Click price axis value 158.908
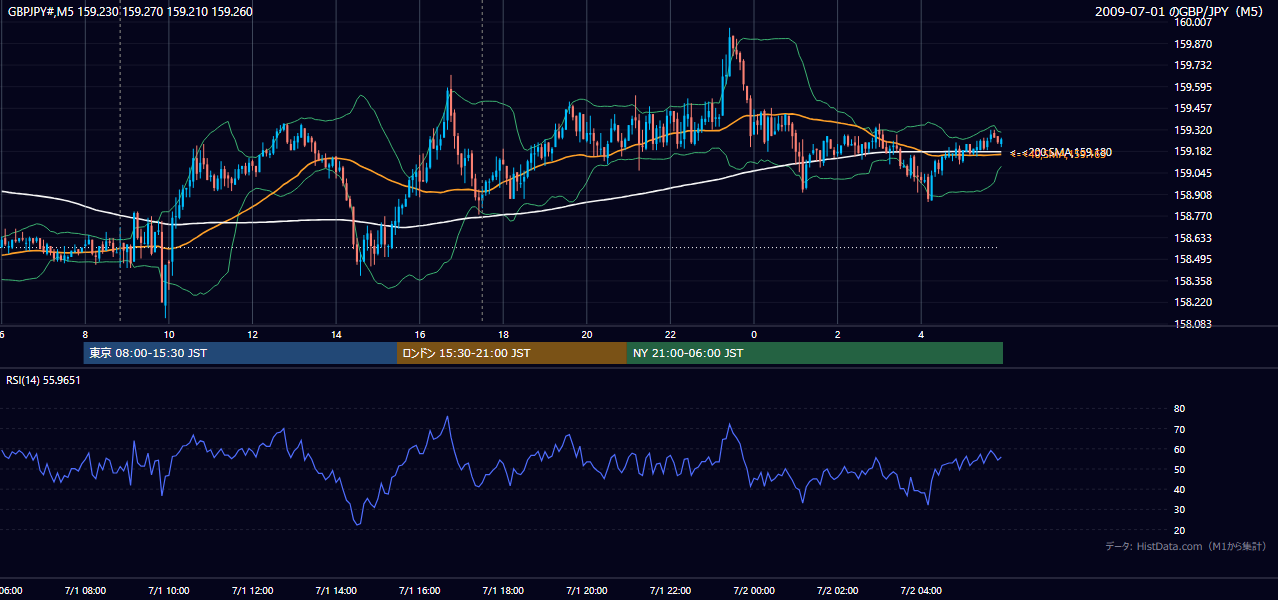Screen dimensions: 1278x600 tap(1193, 195)
